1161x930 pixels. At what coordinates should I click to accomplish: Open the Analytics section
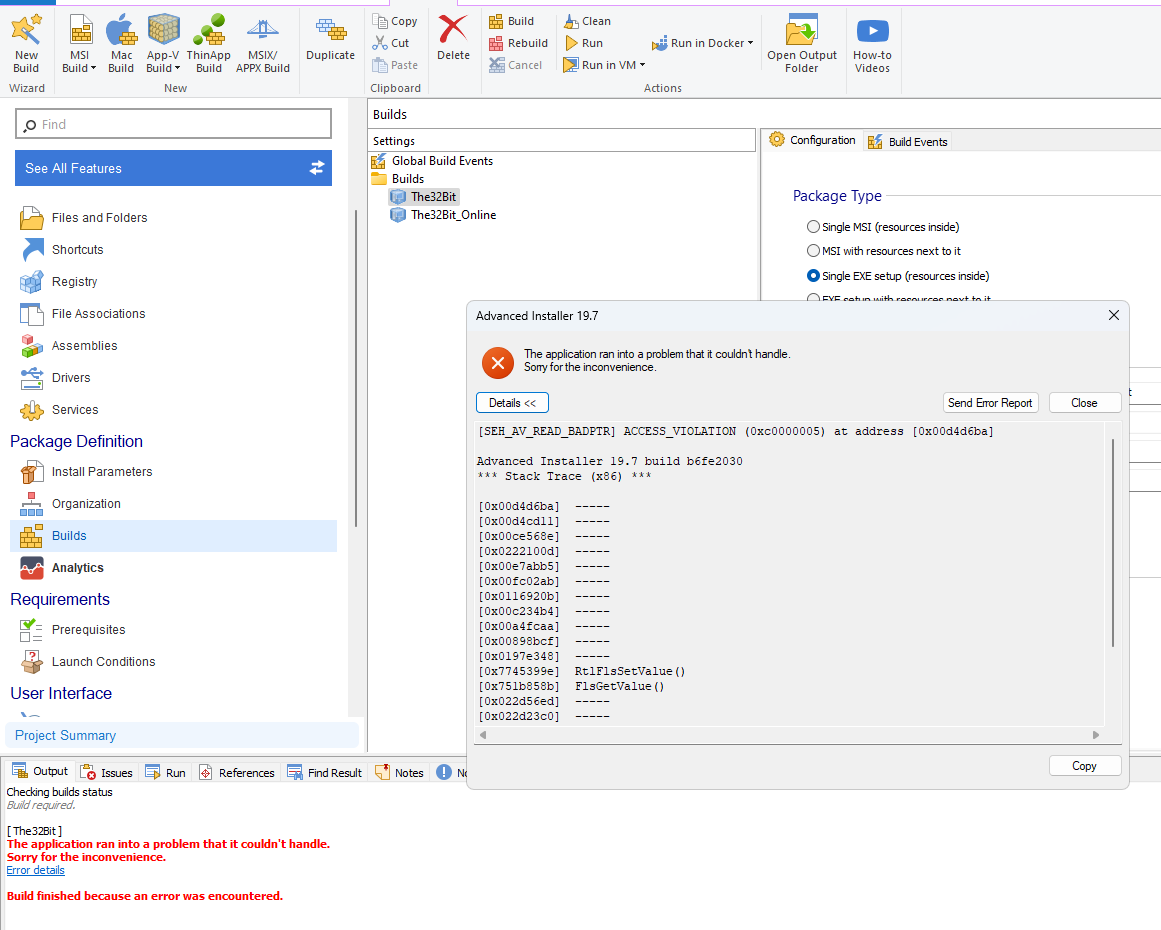[76, 567]
